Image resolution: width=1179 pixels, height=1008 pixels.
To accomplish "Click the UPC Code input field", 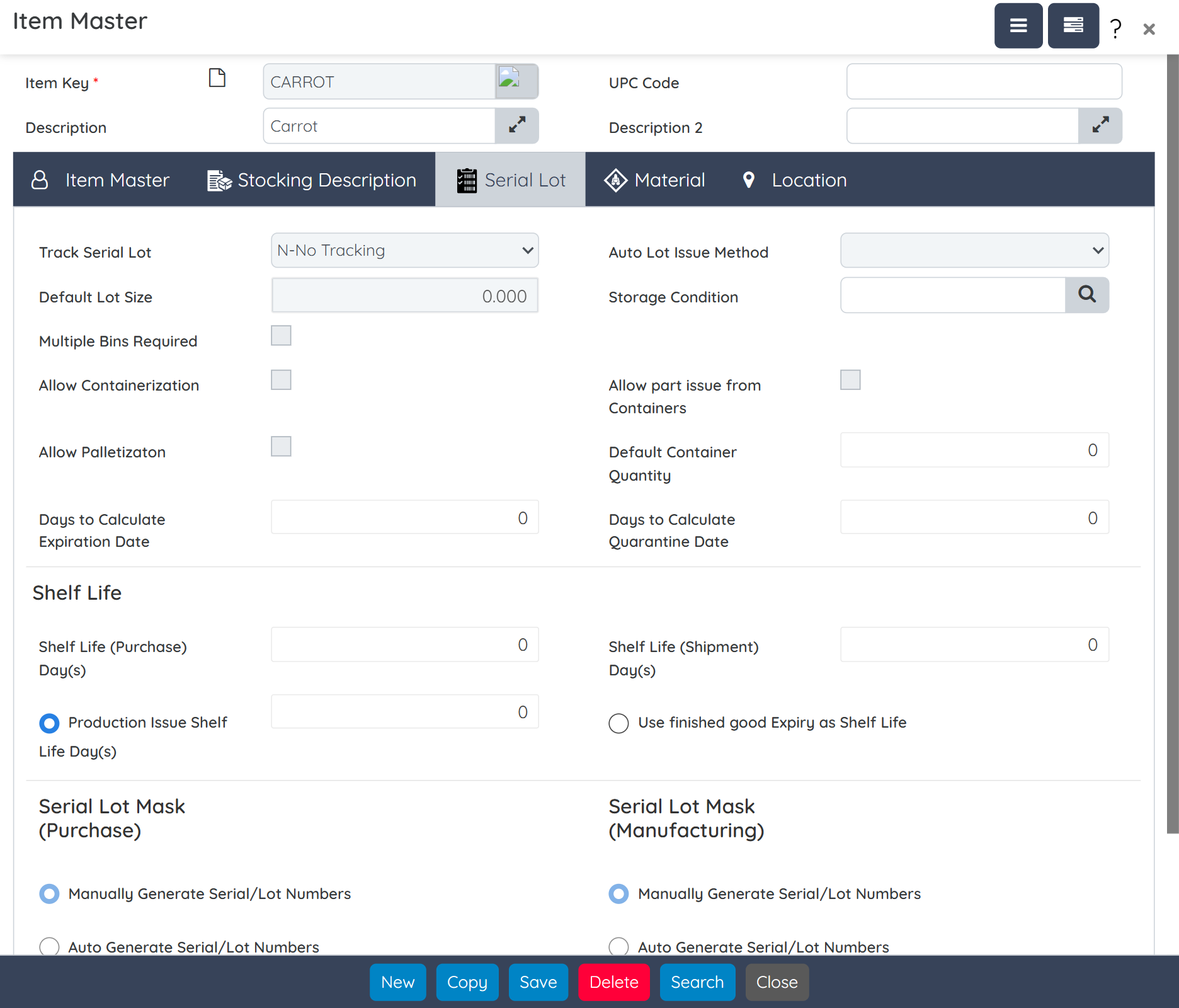I will tap(984, 81).
